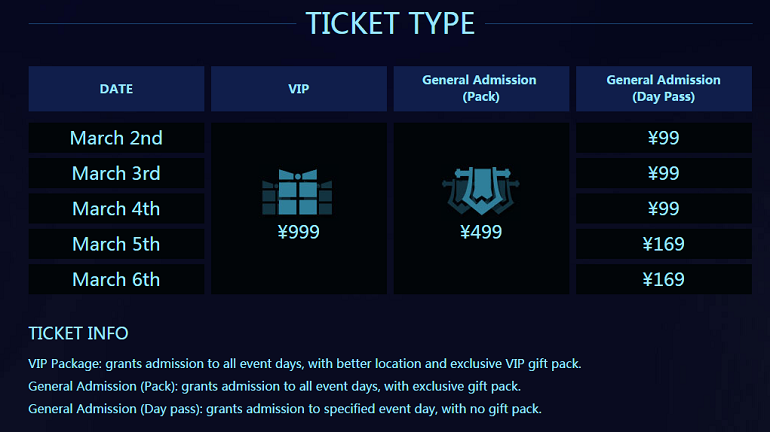Pick the ¥99 day pass for March 2nd

664,138
